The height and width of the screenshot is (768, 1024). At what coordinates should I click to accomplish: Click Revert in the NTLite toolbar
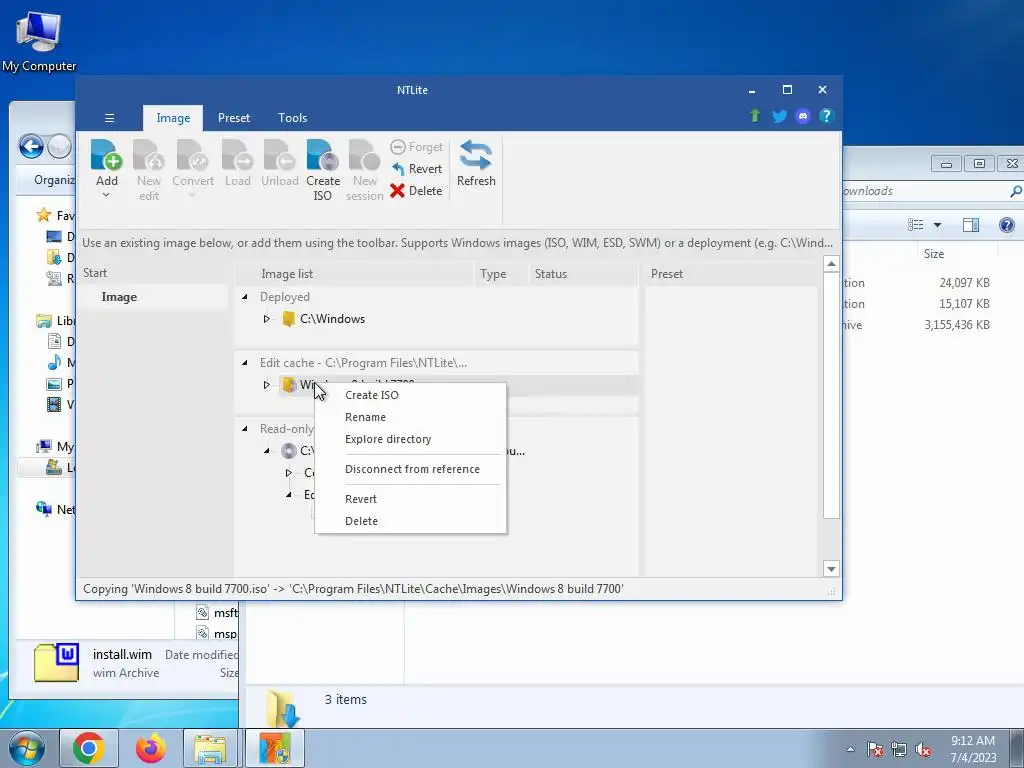tap(417, 169)
